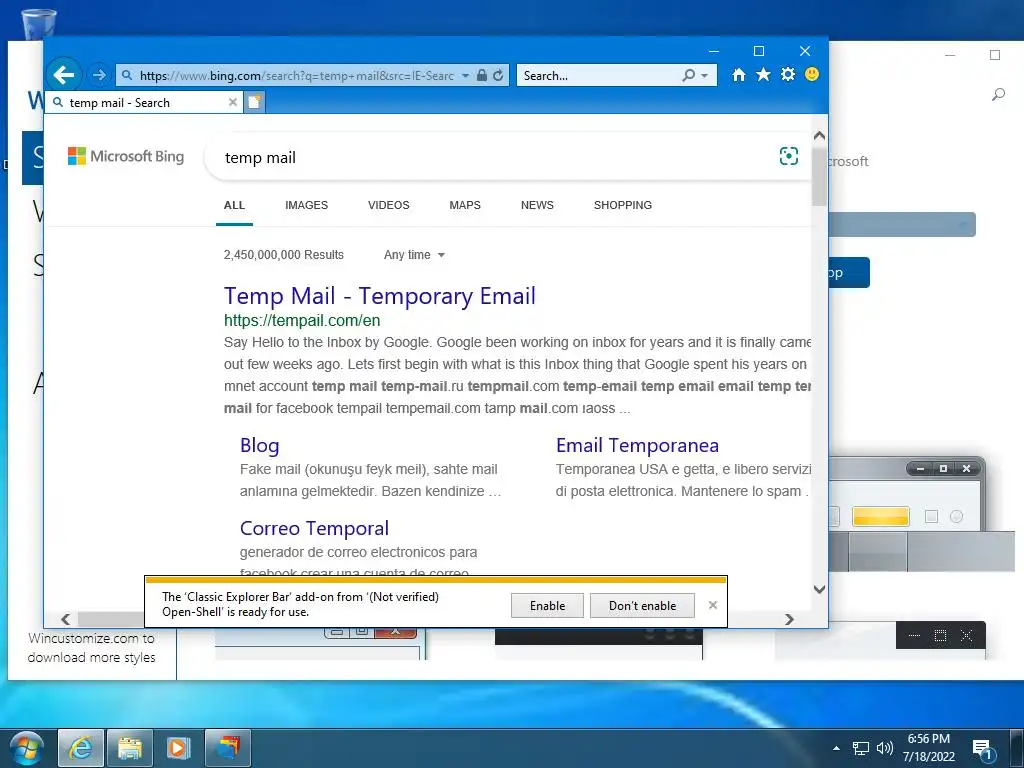Image resolution: width=1024 pixels, height=768 pixels.
Task: Expand search provider dropdown arrow
Action: point(705,76)
